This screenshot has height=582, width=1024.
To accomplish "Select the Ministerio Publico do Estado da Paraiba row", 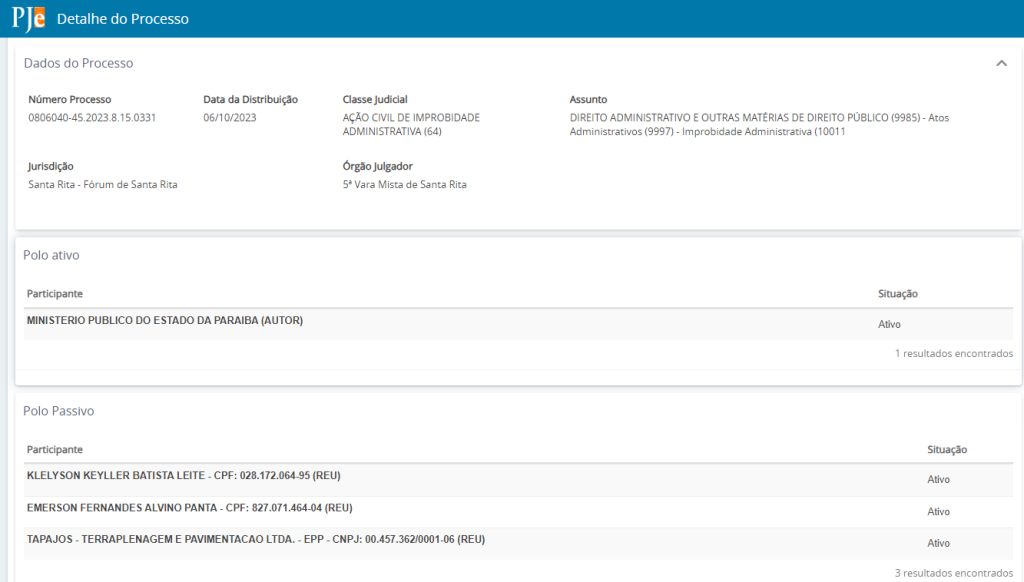I will pyautogui.click(x=164, y=321).
